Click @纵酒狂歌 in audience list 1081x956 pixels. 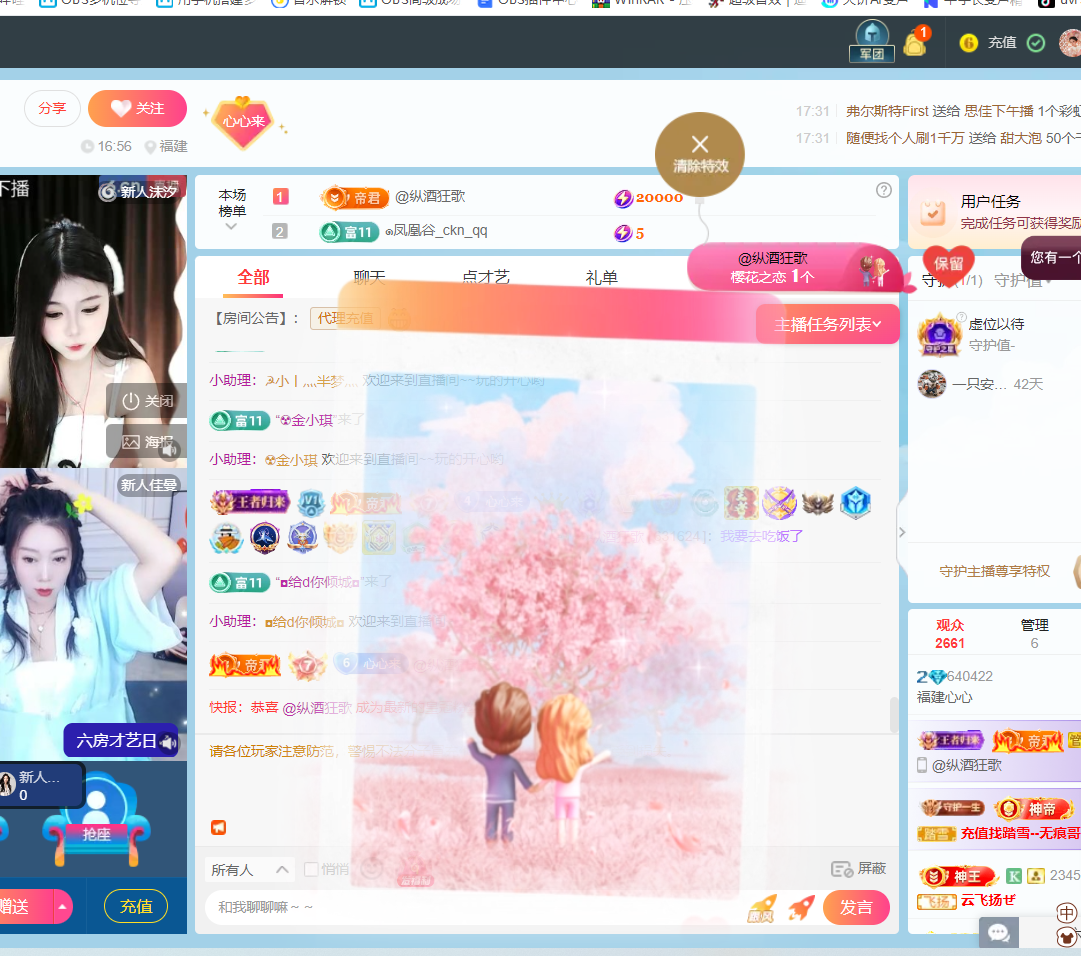(x=967, y=765)
